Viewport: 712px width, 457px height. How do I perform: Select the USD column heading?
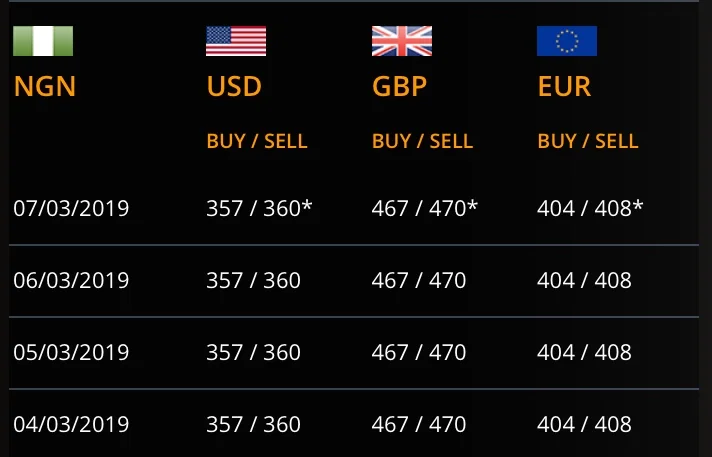tap(234, 86)
